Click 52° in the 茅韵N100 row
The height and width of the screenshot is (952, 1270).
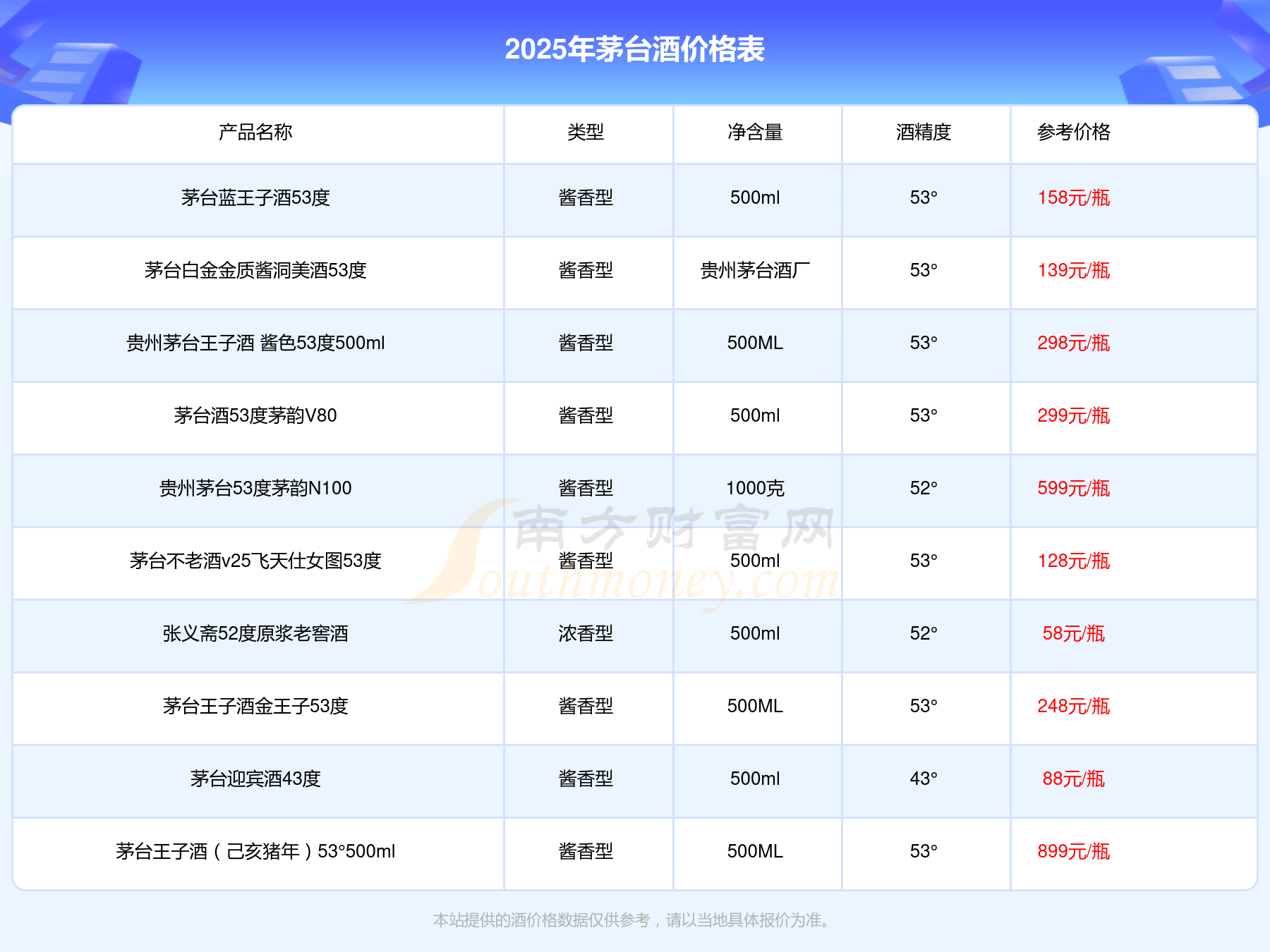coord(924,488)
